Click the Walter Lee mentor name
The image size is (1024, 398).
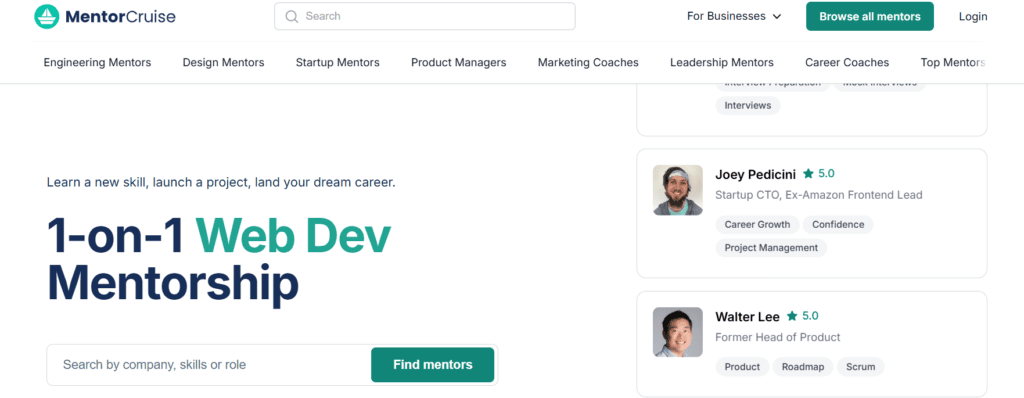click(747, 317)
